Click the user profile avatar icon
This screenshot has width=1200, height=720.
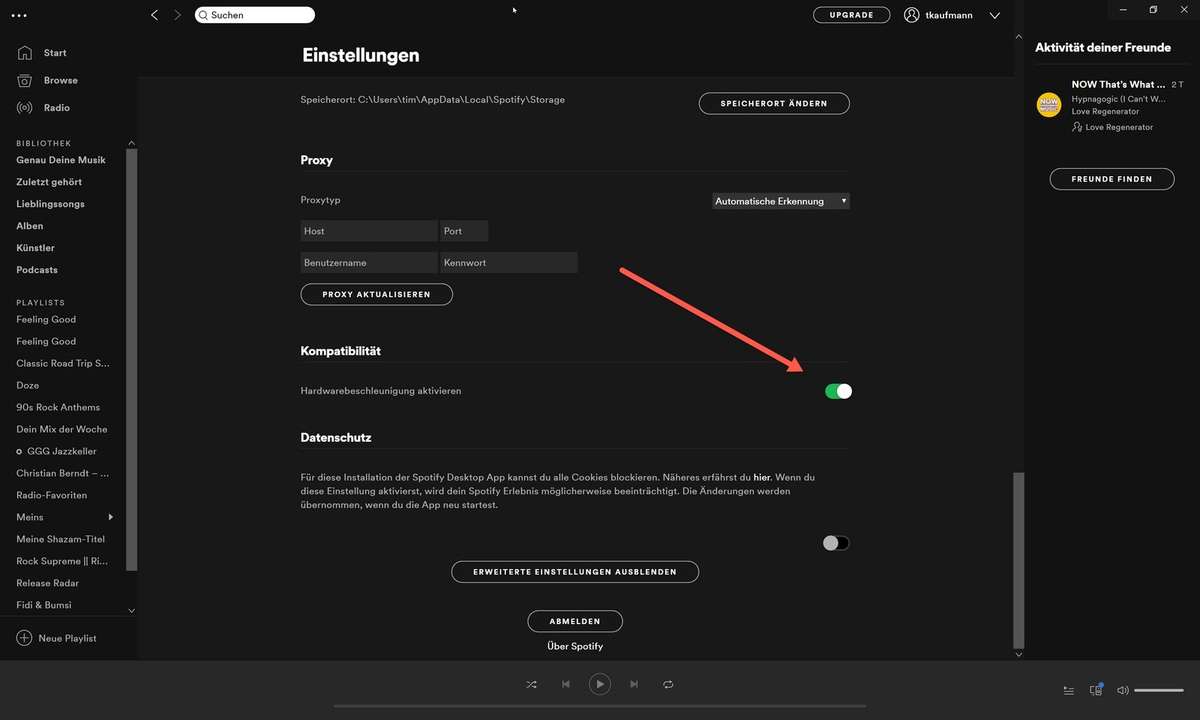click(x=912, y=15)
